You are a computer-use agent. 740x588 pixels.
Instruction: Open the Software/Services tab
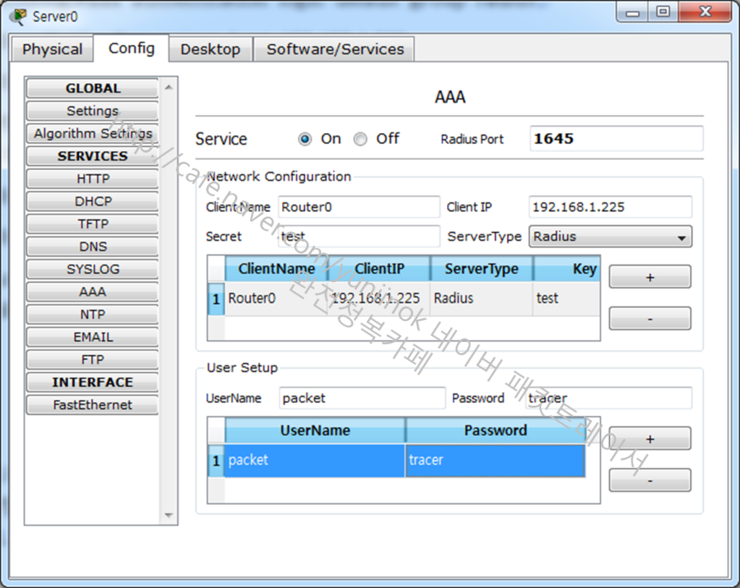[x=335, y=49]
